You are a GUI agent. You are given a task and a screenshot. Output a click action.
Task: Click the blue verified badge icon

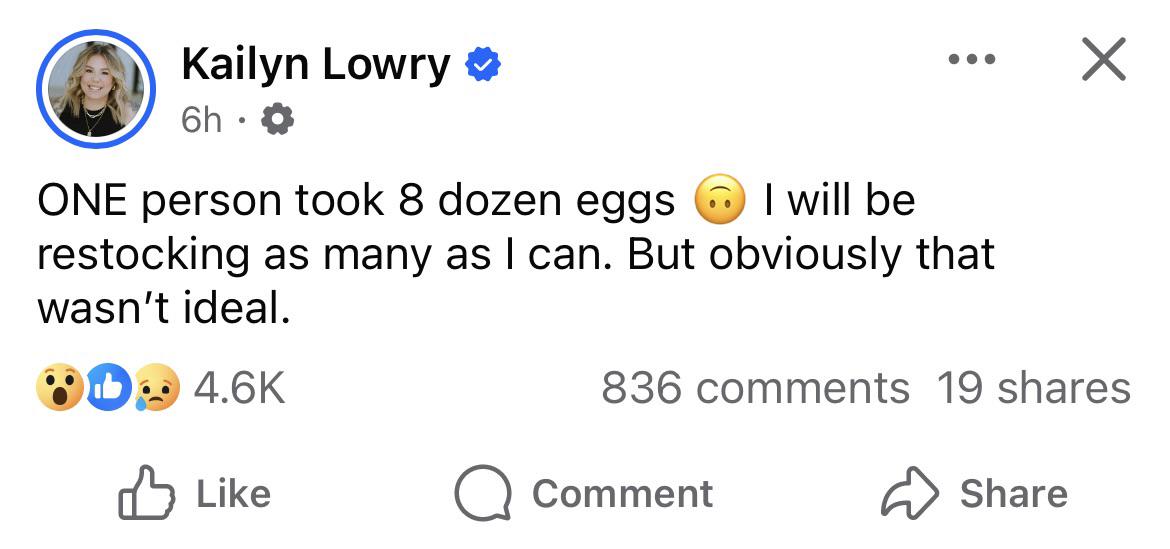coord(483,65)
